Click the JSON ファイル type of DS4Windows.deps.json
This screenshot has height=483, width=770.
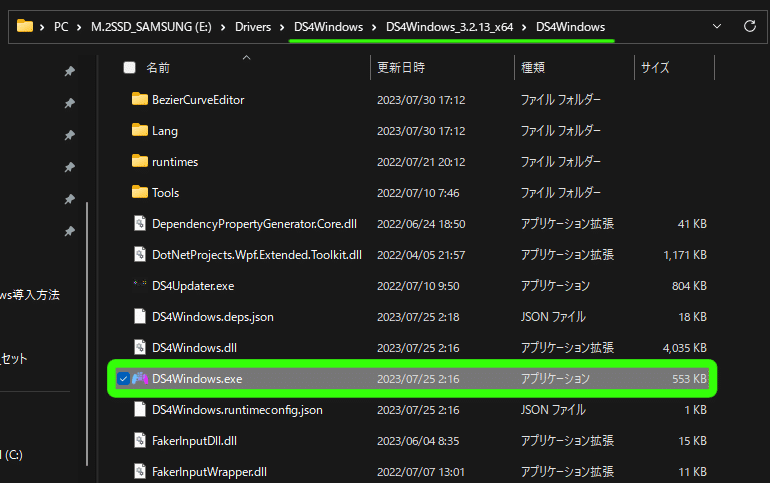tap(553, 317)
